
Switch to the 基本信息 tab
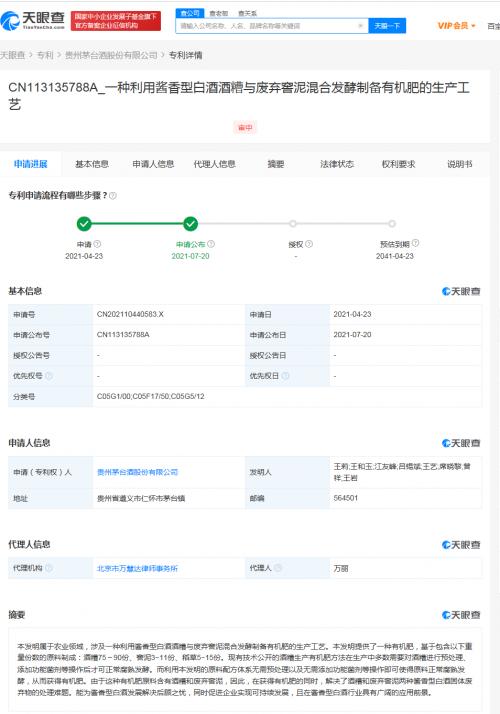coord(92,164)
